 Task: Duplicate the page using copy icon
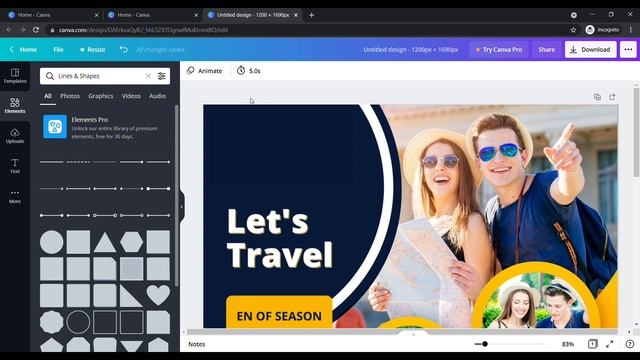597,97
